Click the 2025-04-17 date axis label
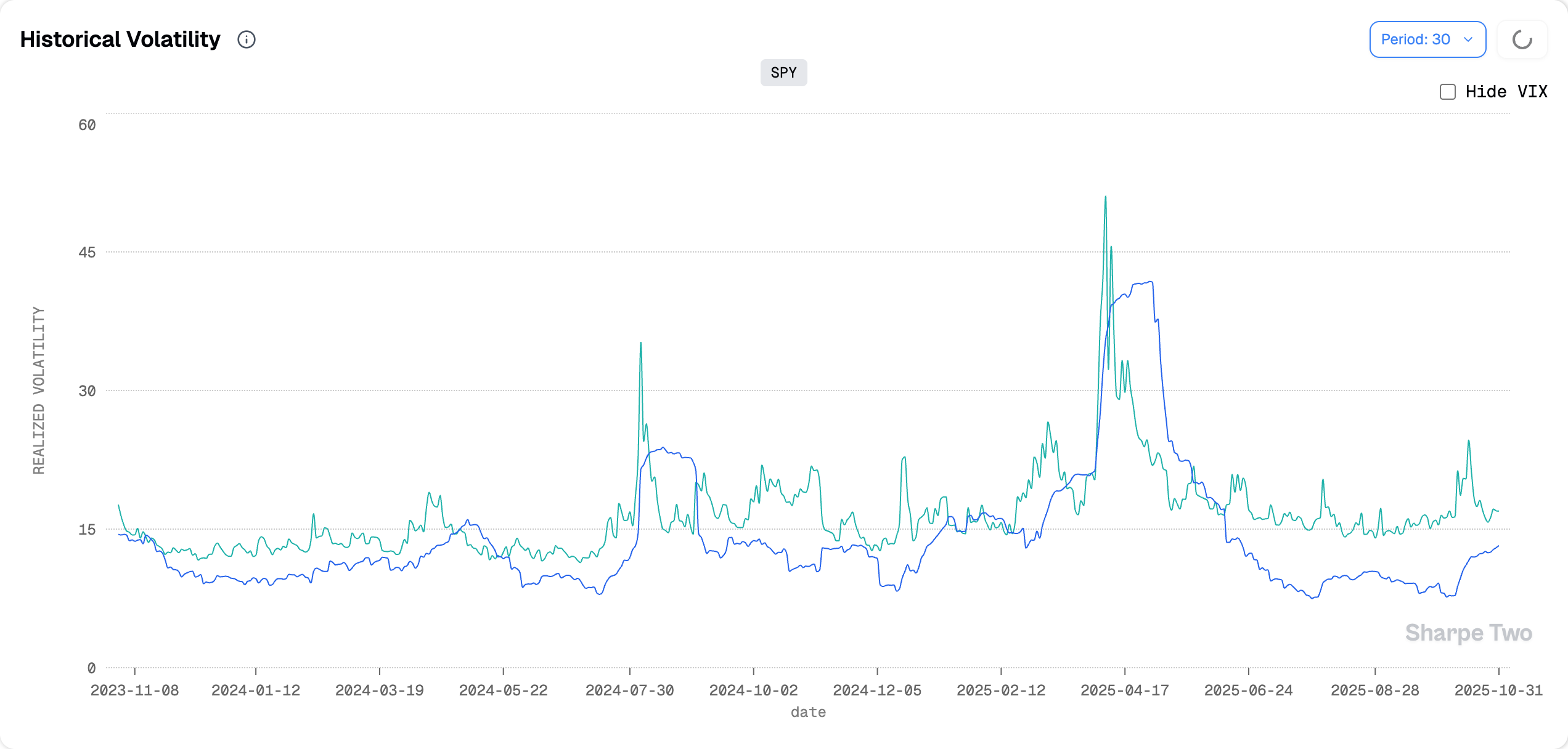The image size is (1568, 749). click(x=1124, y=690)
